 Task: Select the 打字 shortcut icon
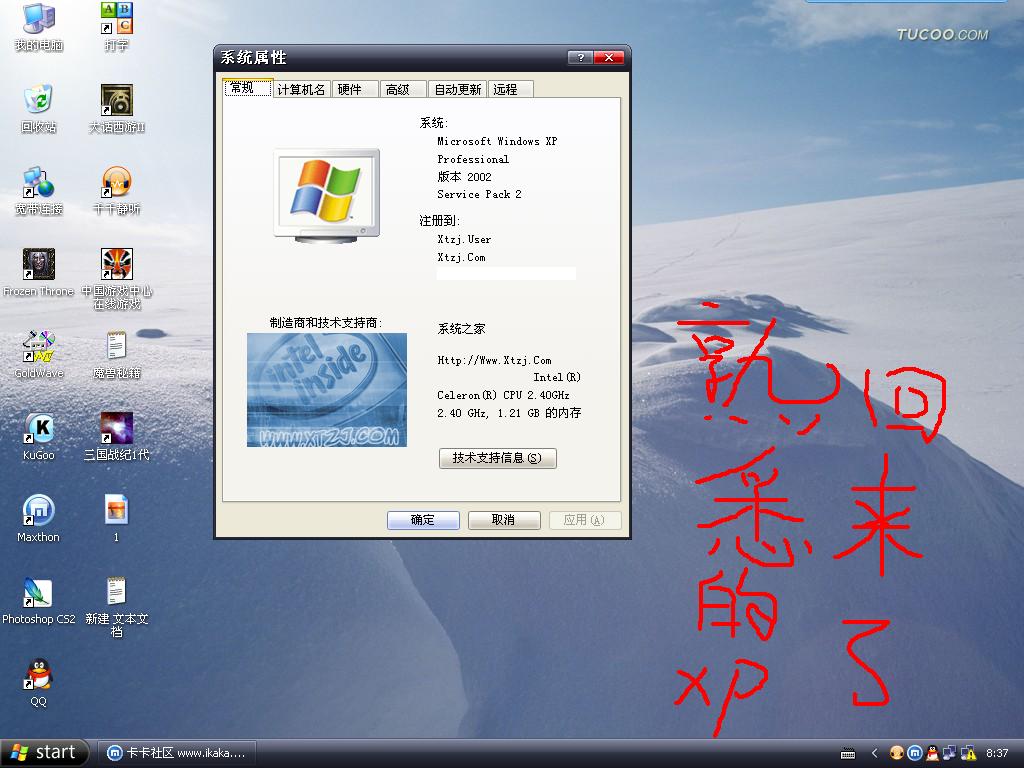[116, 26]
